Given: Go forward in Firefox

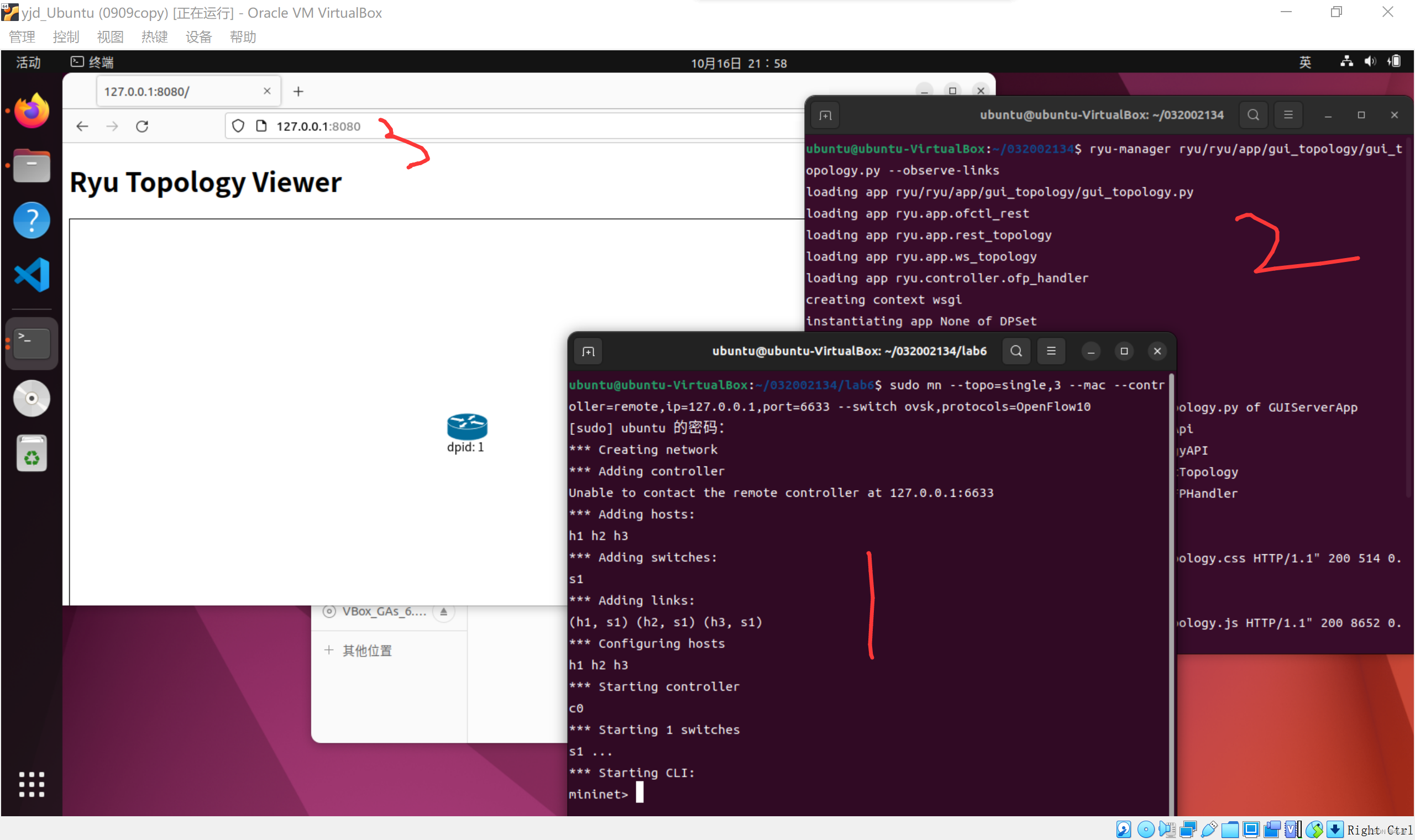Looking at the screenshot, I should [x=112, y=126].
